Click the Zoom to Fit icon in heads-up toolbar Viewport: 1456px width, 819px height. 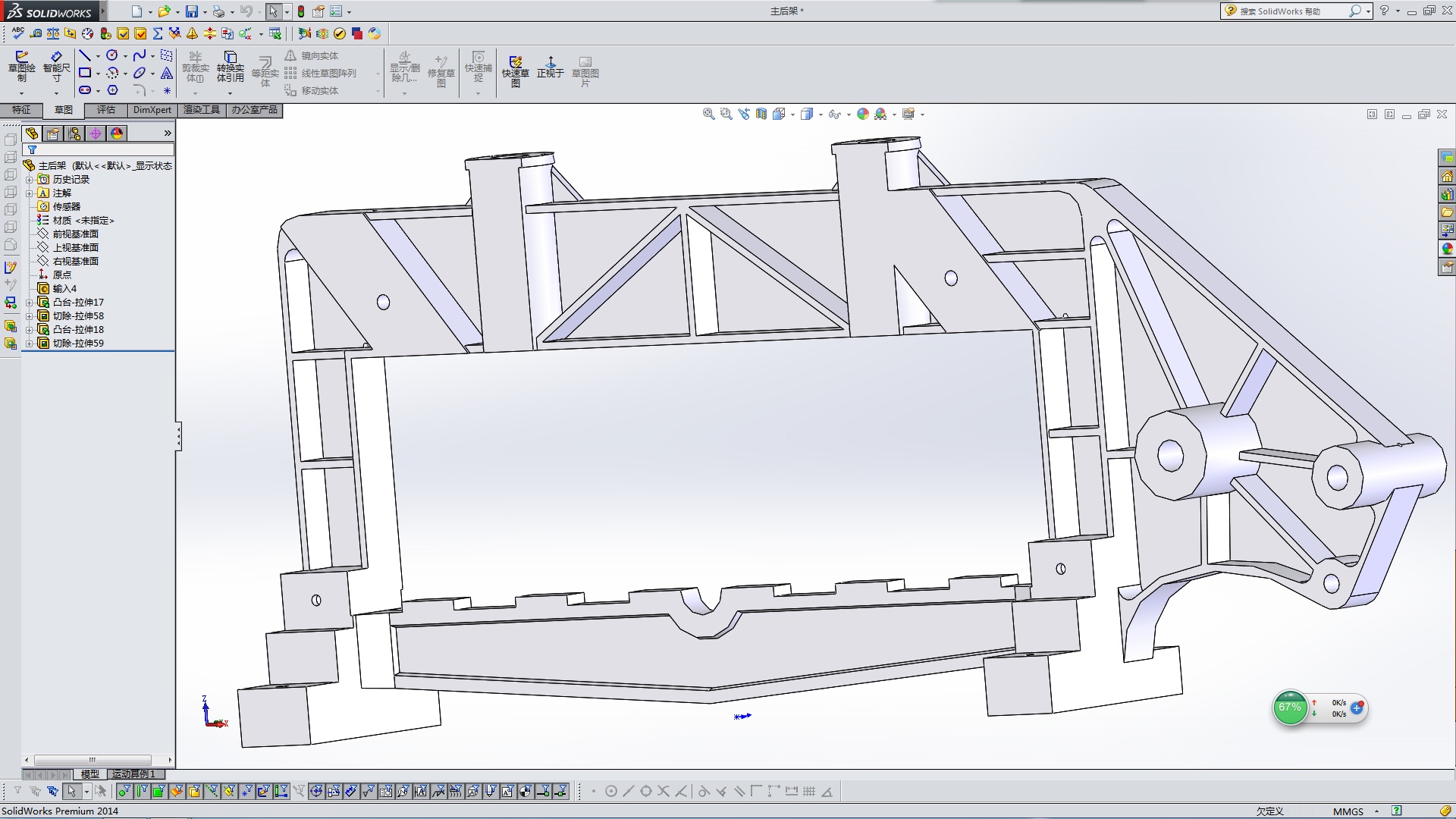[x=709, y=114]
